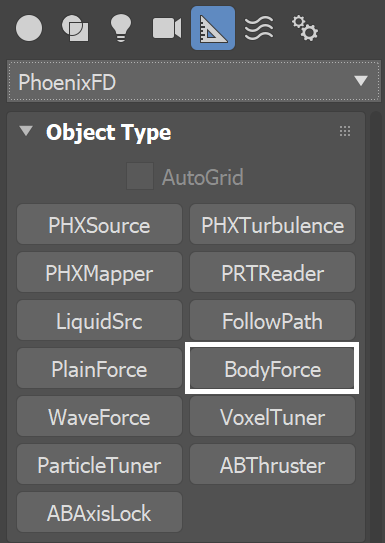Enable the AutoGrid checkbox
The image size is (385, 543).
coord(140,176)
